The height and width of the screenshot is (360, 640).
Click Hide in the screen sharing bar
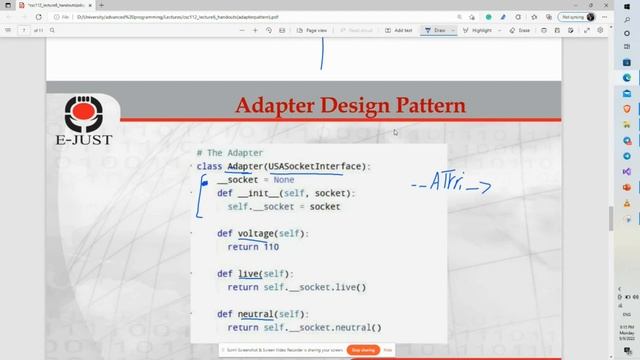[x=388, y=350]
